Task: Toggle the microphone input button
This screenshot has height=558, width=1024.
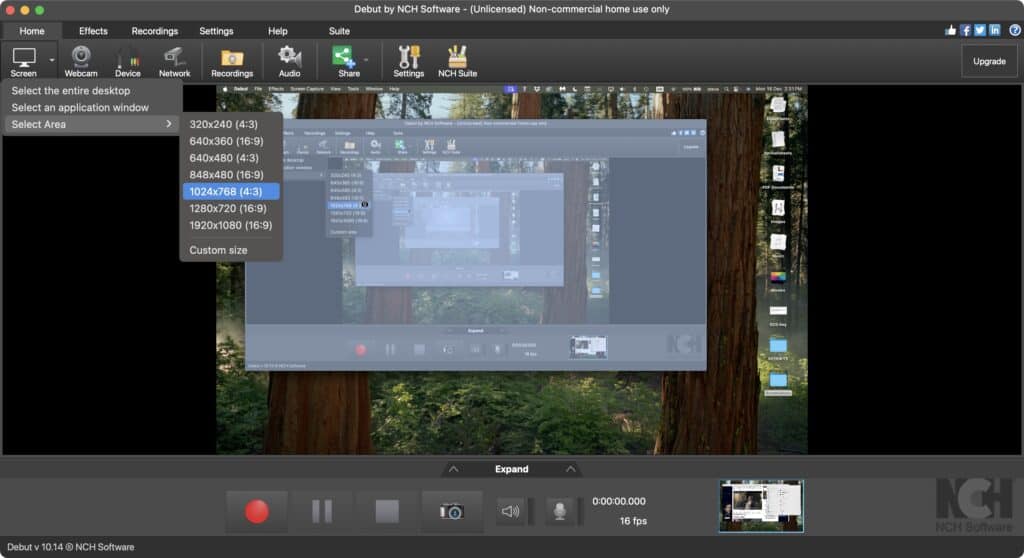Action: (560, 511)
